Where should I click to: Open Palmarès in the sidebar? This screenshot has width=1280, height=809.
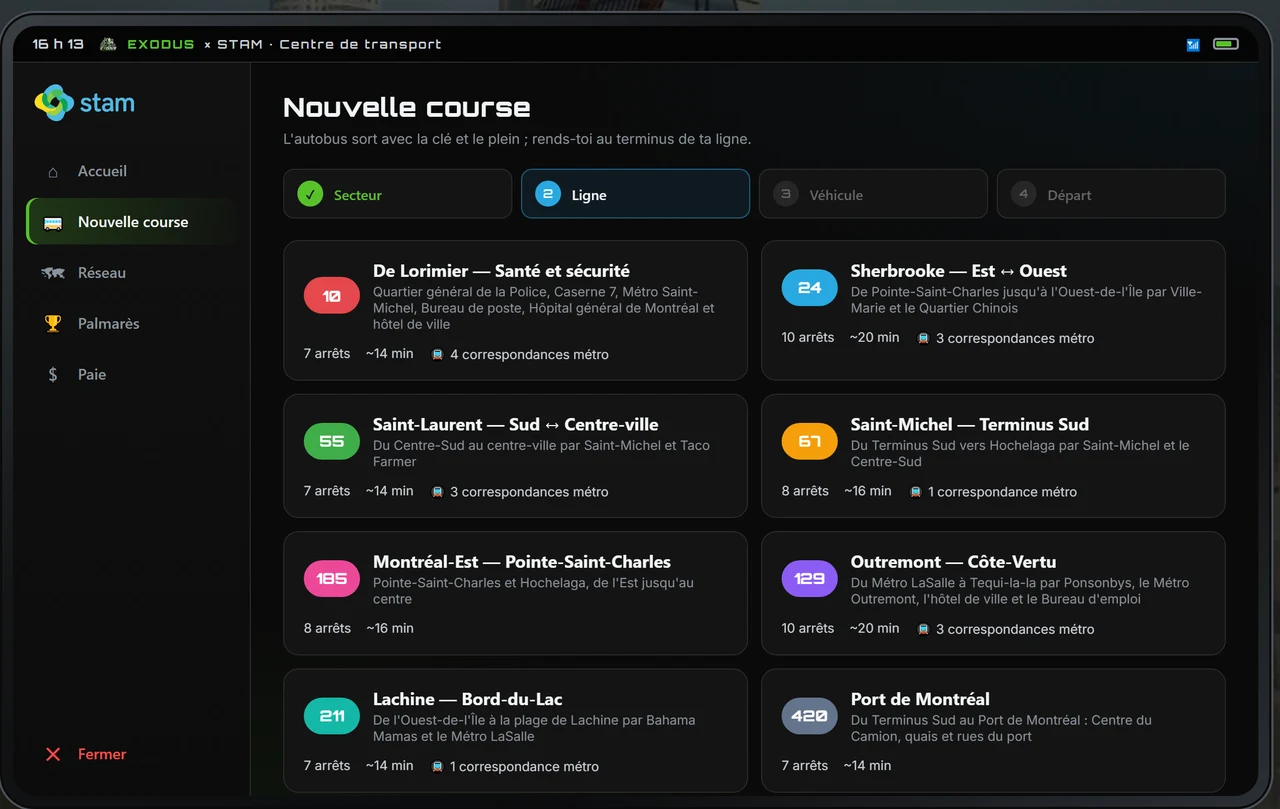coord(131,324)
